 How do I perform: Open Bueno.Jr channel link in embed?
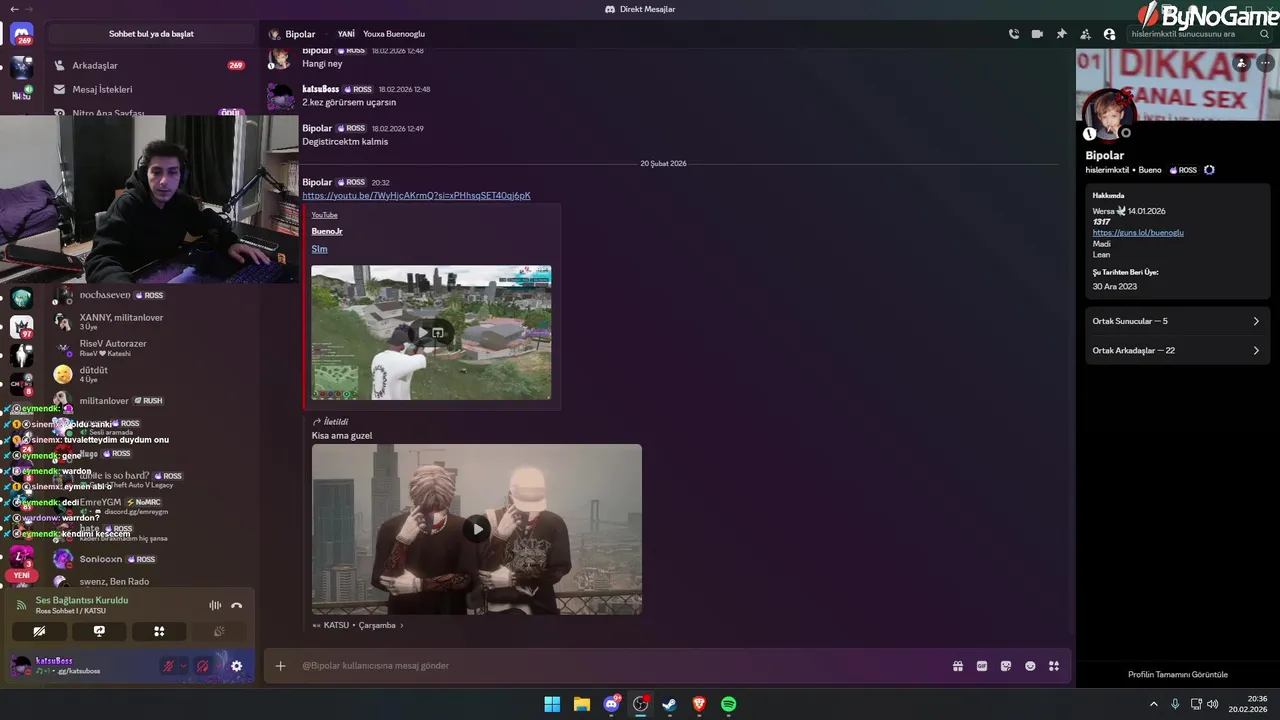tap(327, 231)
